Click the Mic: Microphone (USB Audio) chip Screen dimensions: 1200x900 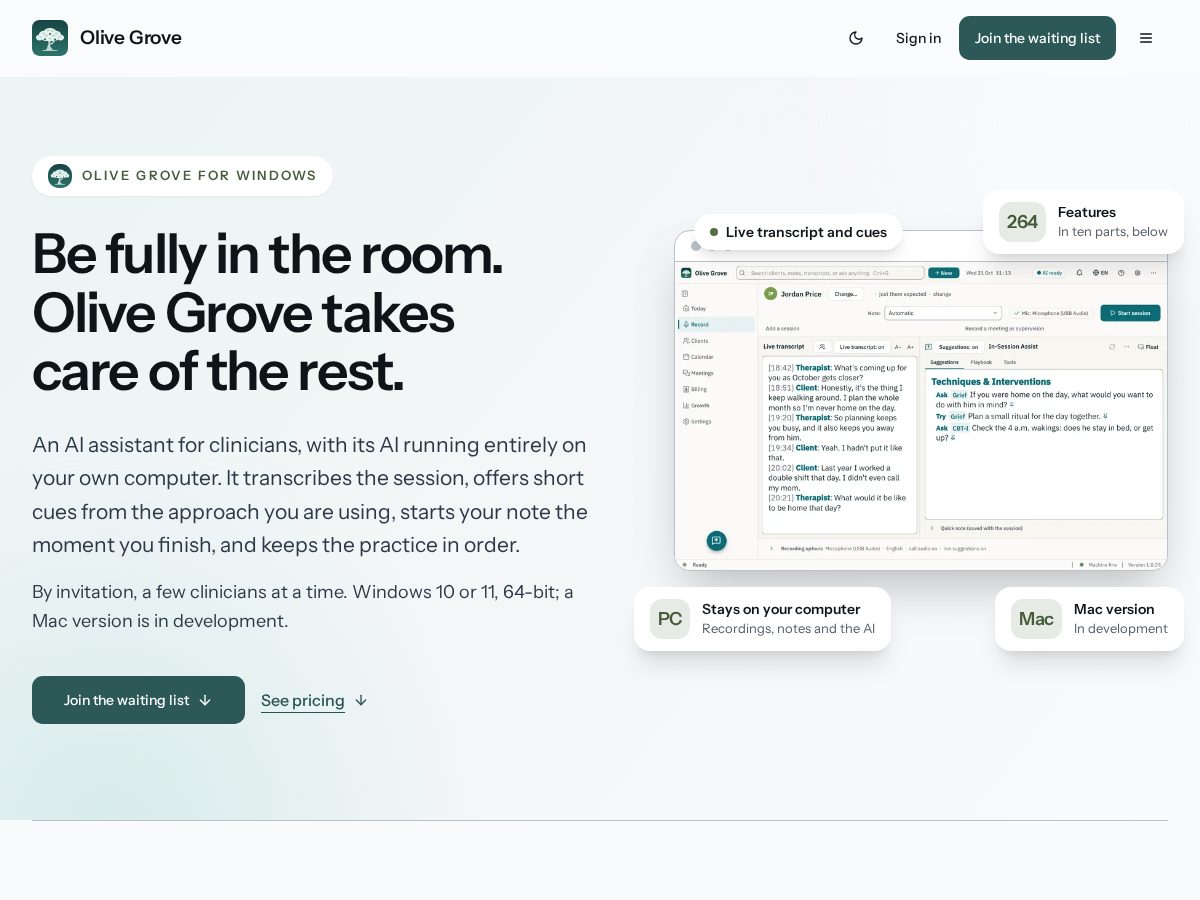coord(1049,313)
